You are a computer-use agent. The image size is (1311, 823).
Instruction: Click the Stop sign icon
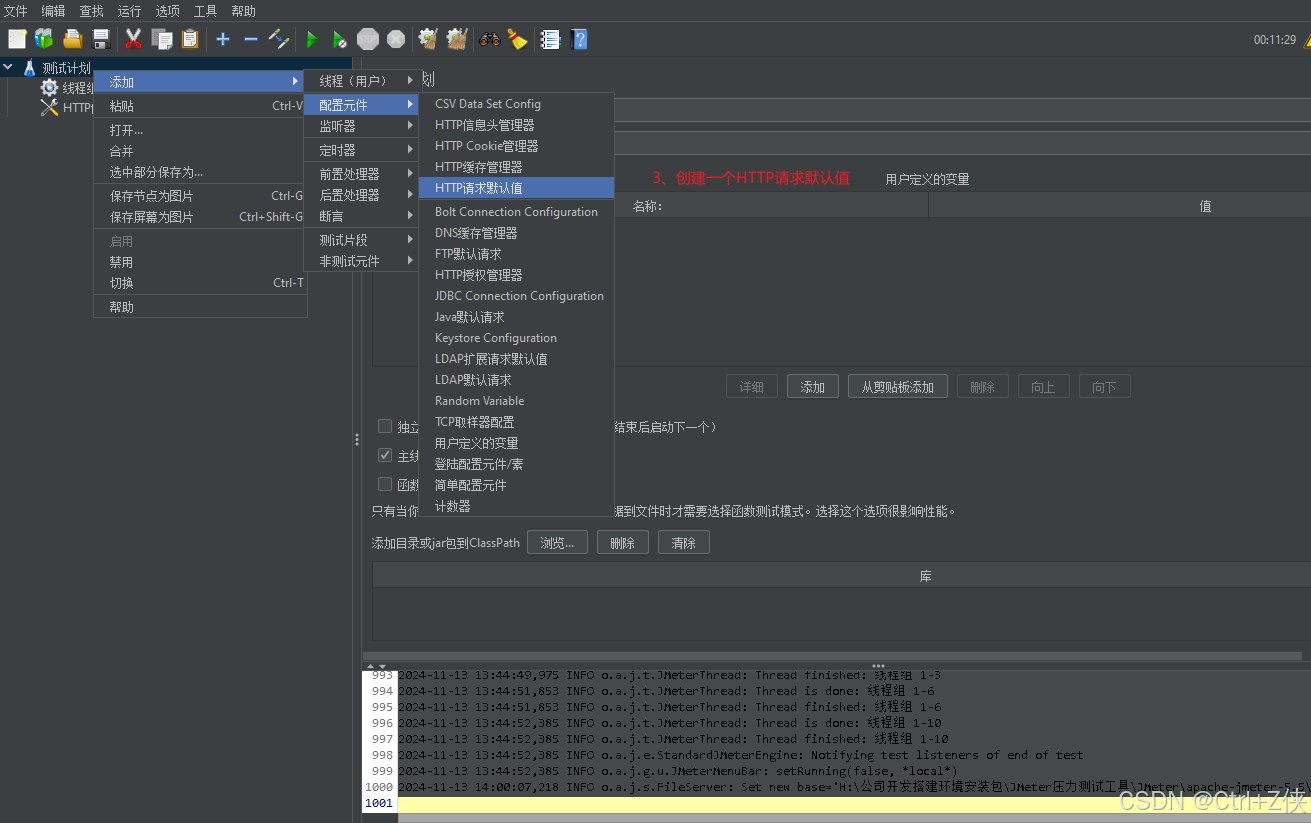tap(368, 39)
